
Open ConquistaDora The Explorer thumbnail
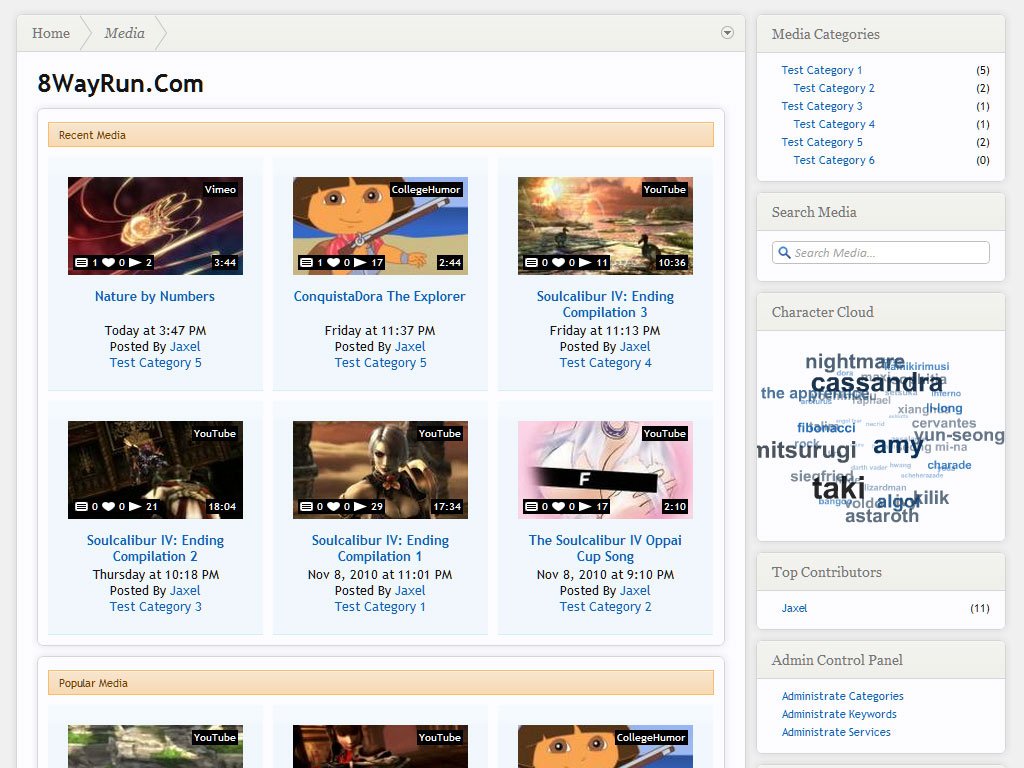pyautogui.click(x=380, y=226)
